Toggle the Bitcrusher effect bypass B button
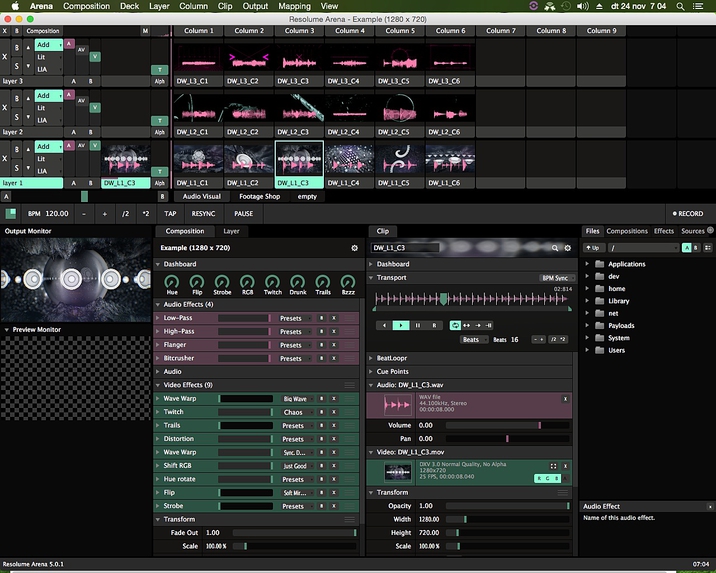This screenshot has width=716, height=573. [321, 358]
